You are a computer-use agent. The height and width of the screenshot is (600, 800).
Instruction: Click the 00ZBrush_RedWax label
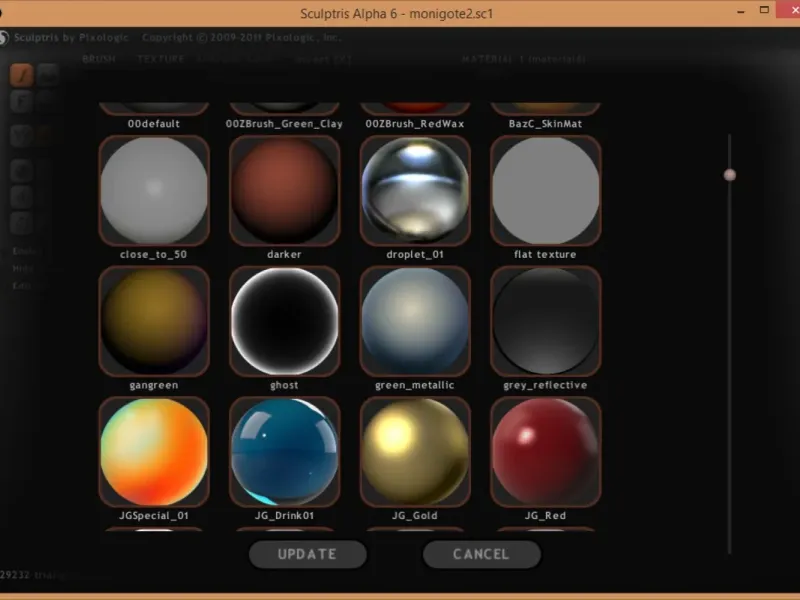(415, 123)
